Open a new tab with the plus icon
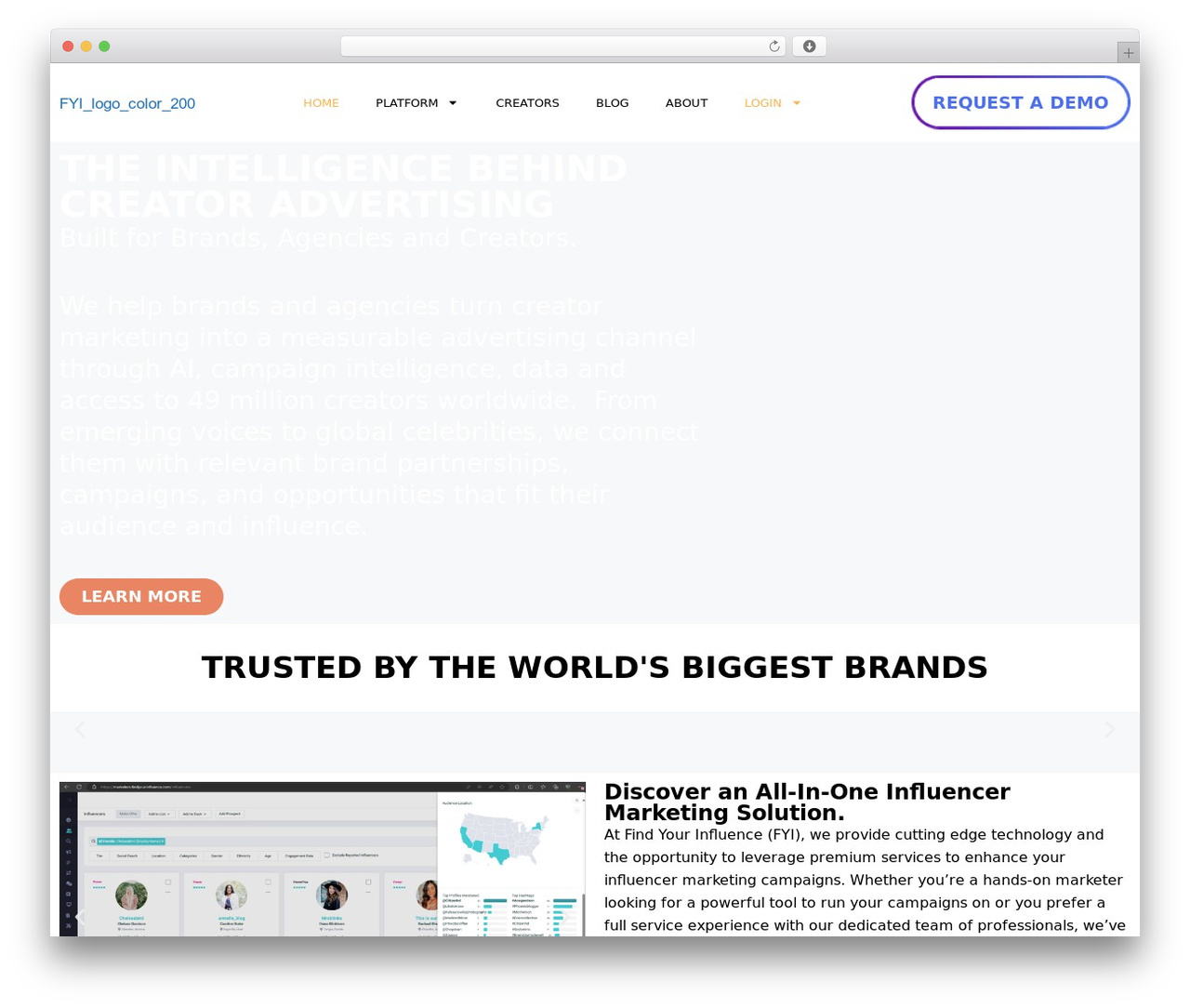Image resolution: width=1190 pixels, height=1008 pixels. 1128,53
